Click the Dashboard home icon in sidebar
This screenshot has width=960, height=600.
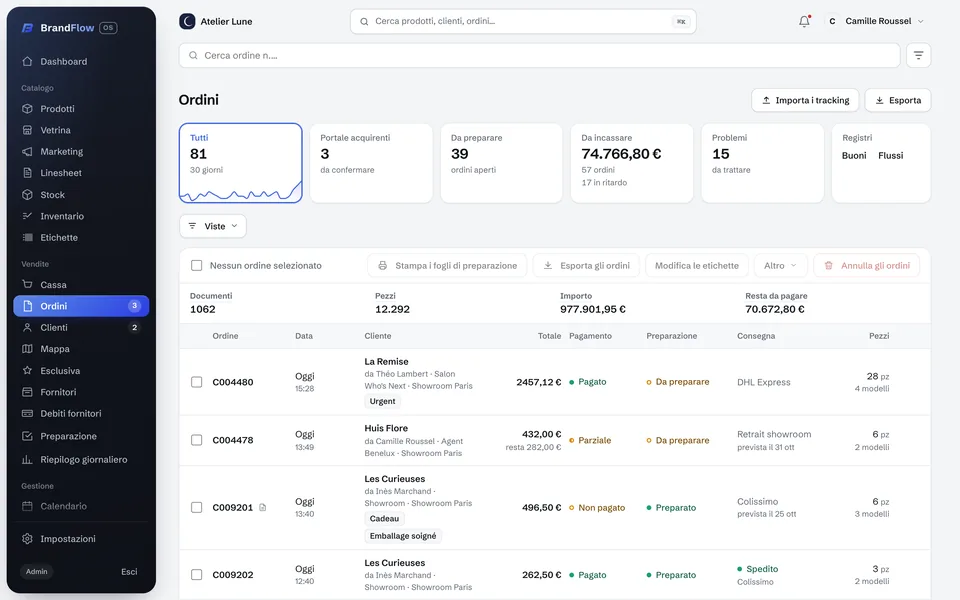pyautogui.click(x=27, y=62)
